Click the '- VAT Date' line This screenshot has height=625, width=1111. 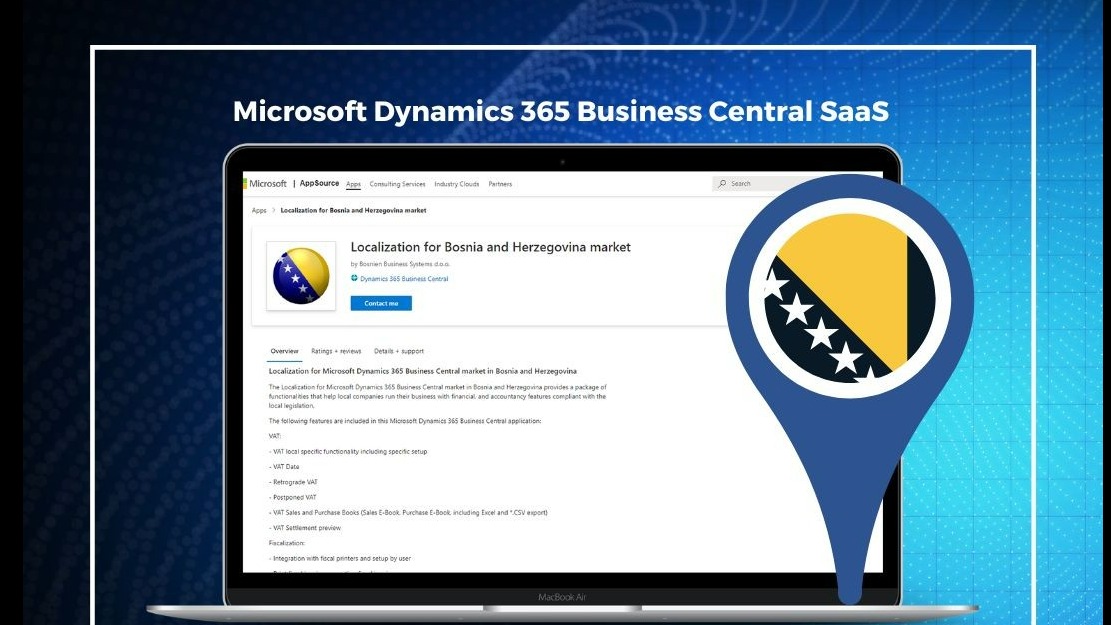284,467
